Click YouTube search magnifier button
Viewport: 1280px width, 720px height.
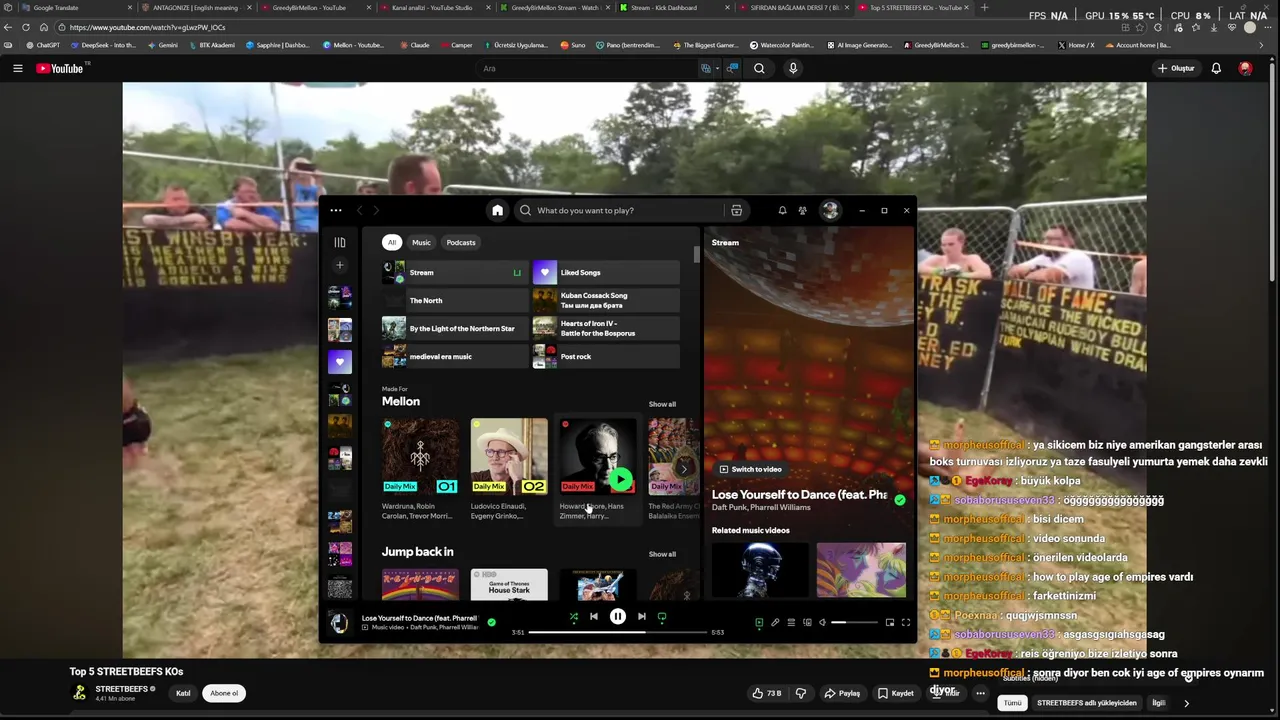pyautogui.click(x=759, y=68)
